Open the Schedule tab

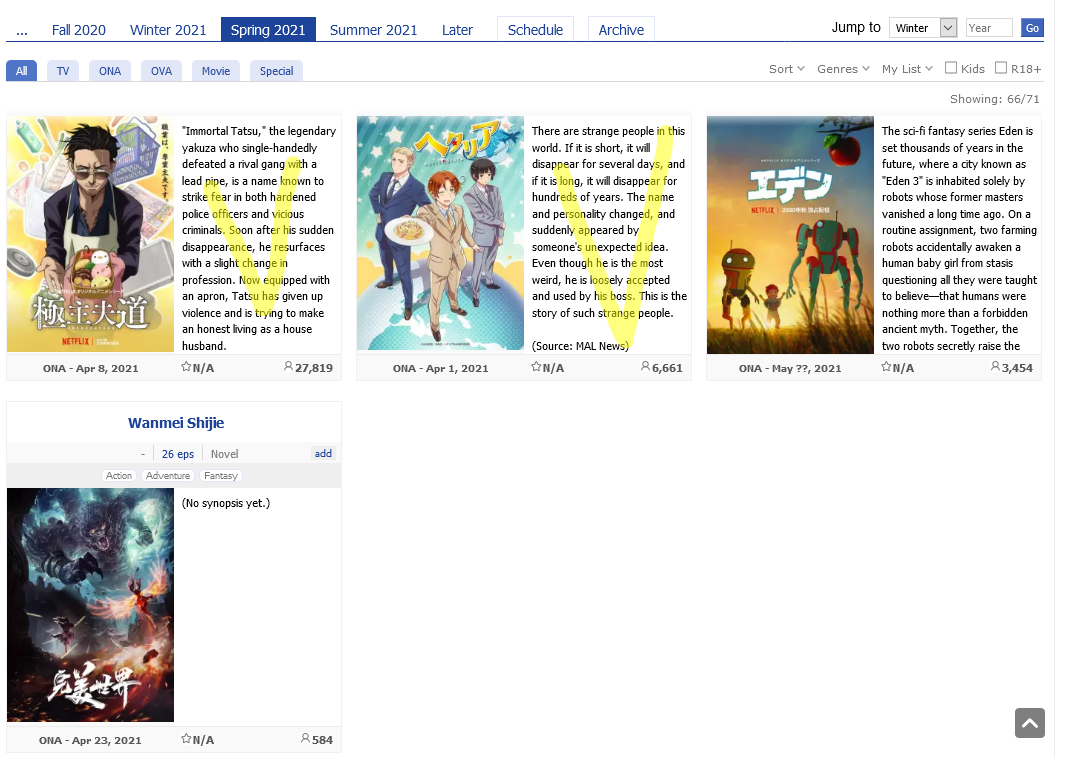[x=535, y=30]
